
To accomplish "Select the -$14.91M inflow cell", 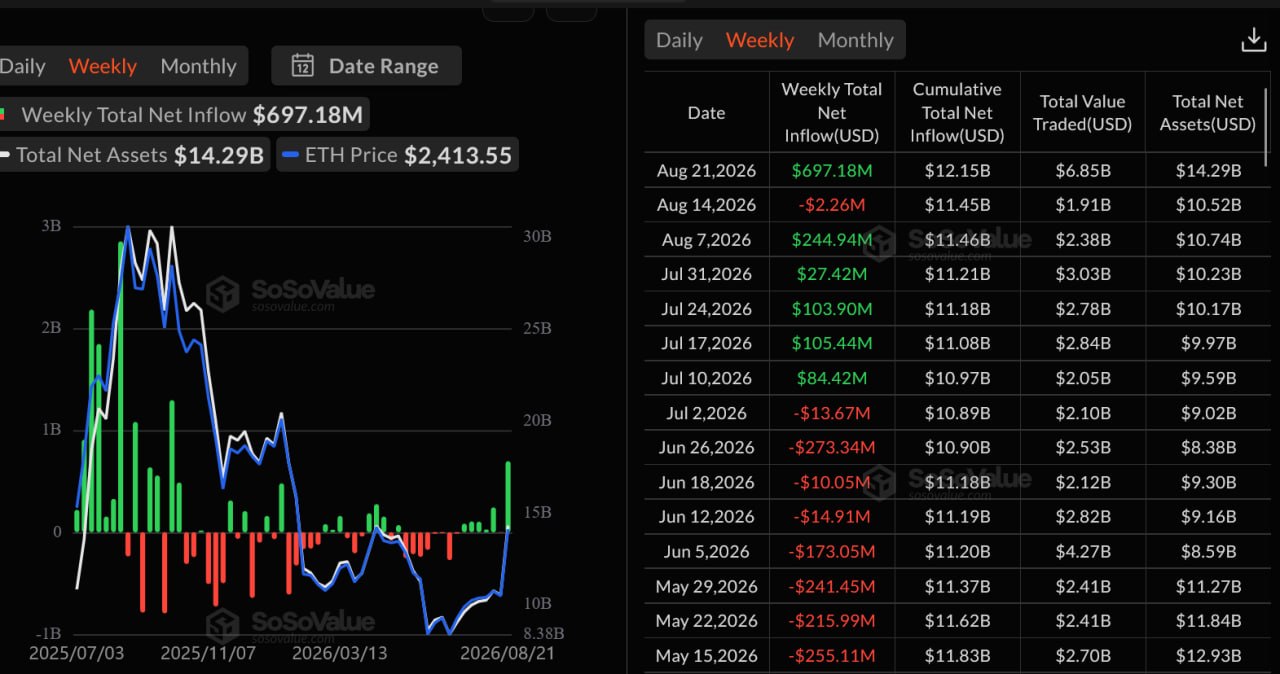I will tap(831, 517).
